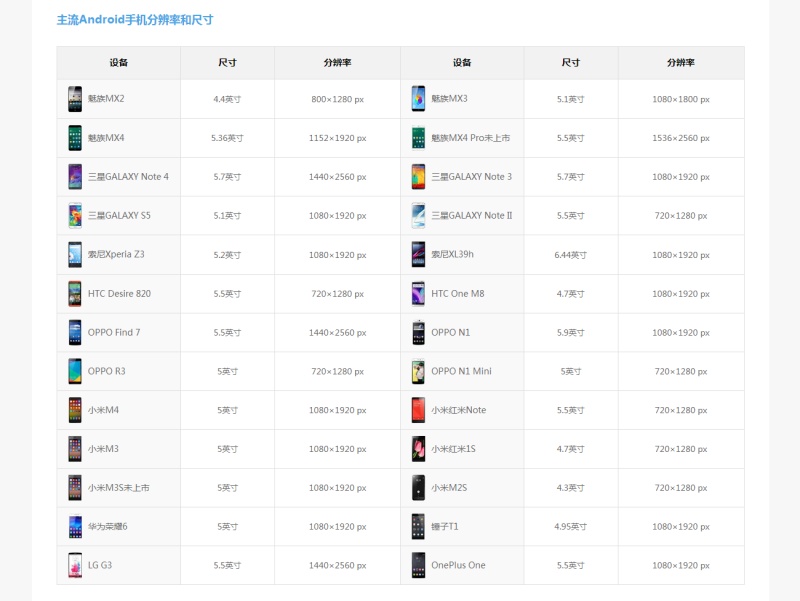The height and width of the screenshot is (601, 800).
Task: Click the 锤子T1 phone image
Action: click(418, 527)
